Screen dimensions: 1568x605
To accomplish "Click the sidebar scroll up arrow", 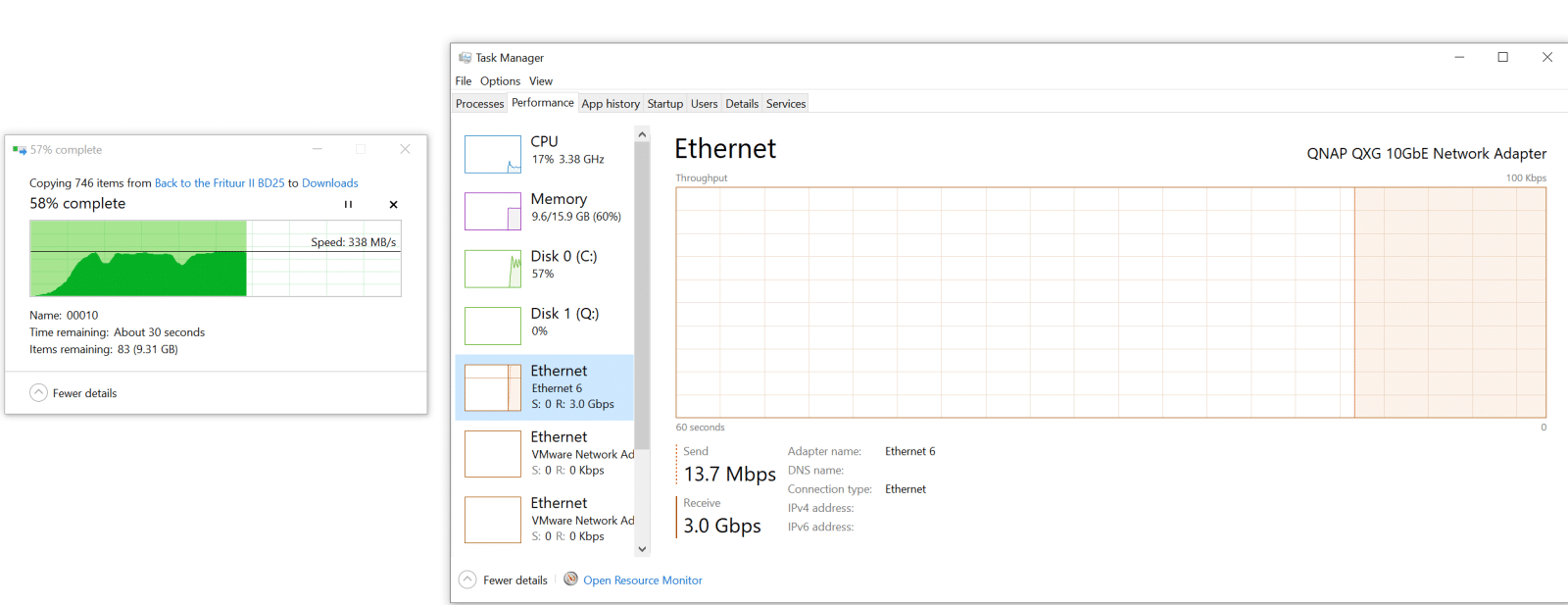I will pos(642,134).
